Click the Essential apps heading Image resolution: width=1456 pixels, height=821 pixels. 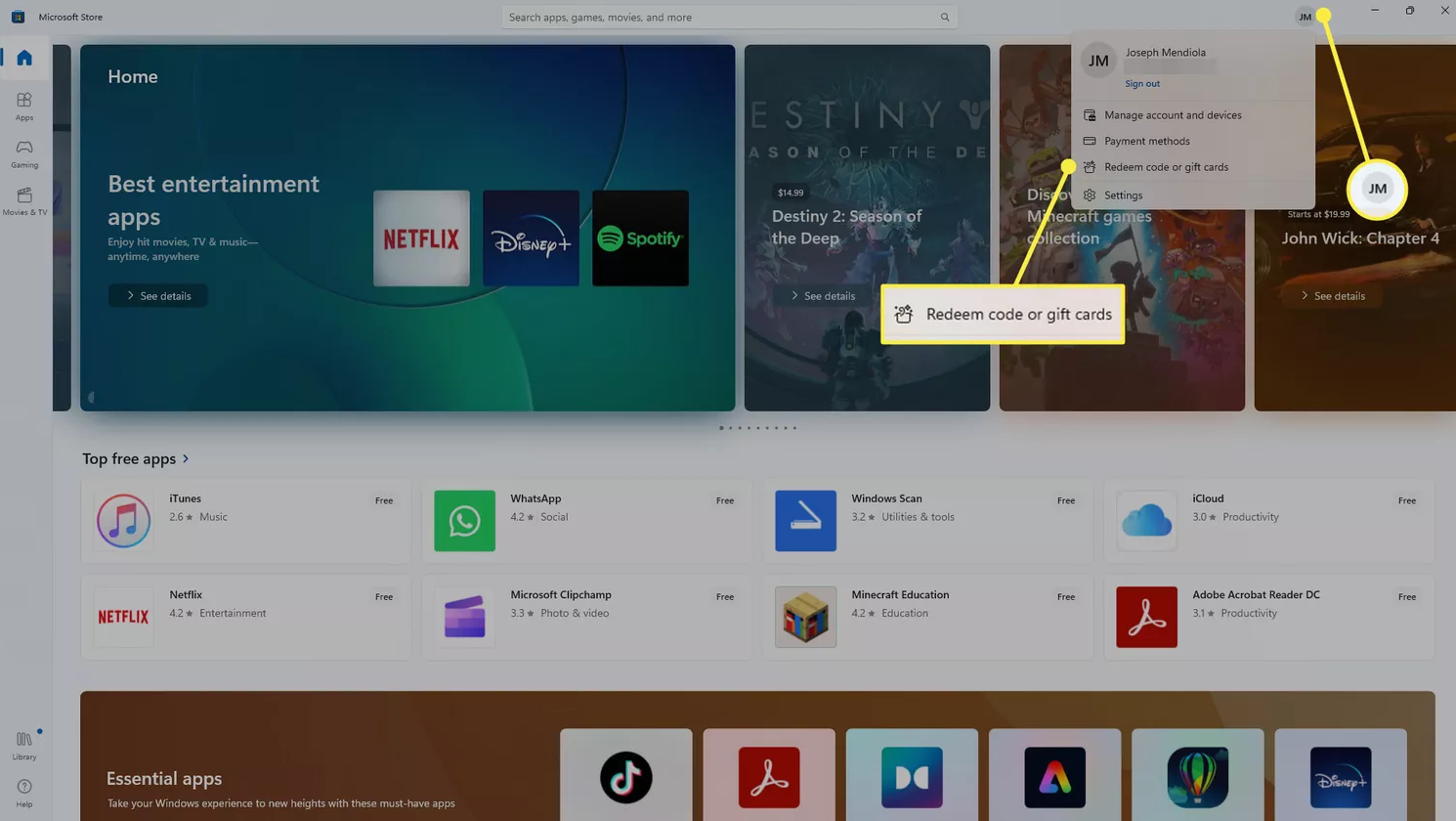click(x=164, y=779)
